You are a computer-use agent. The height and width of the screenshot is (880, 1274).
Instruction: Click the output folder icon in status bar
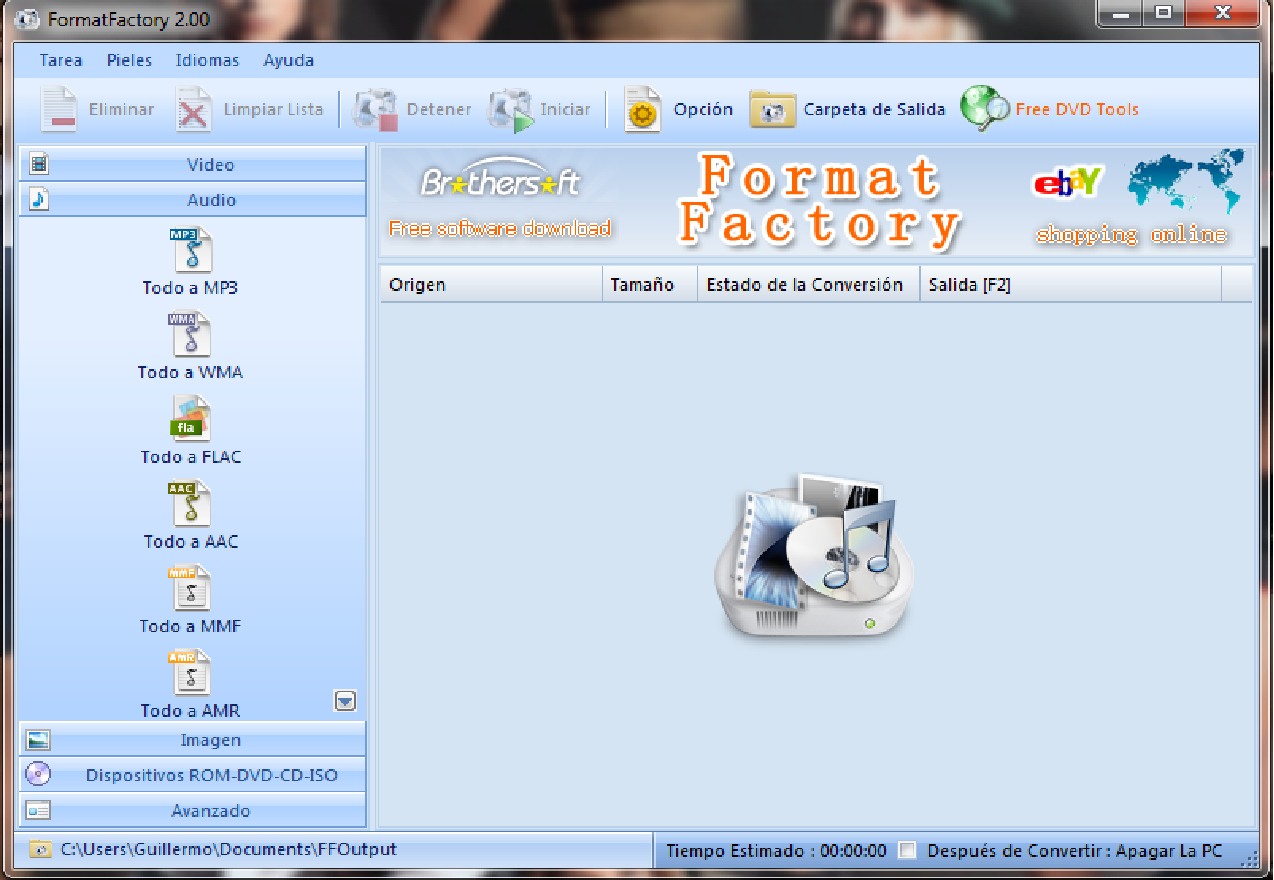tap(40, 849)
